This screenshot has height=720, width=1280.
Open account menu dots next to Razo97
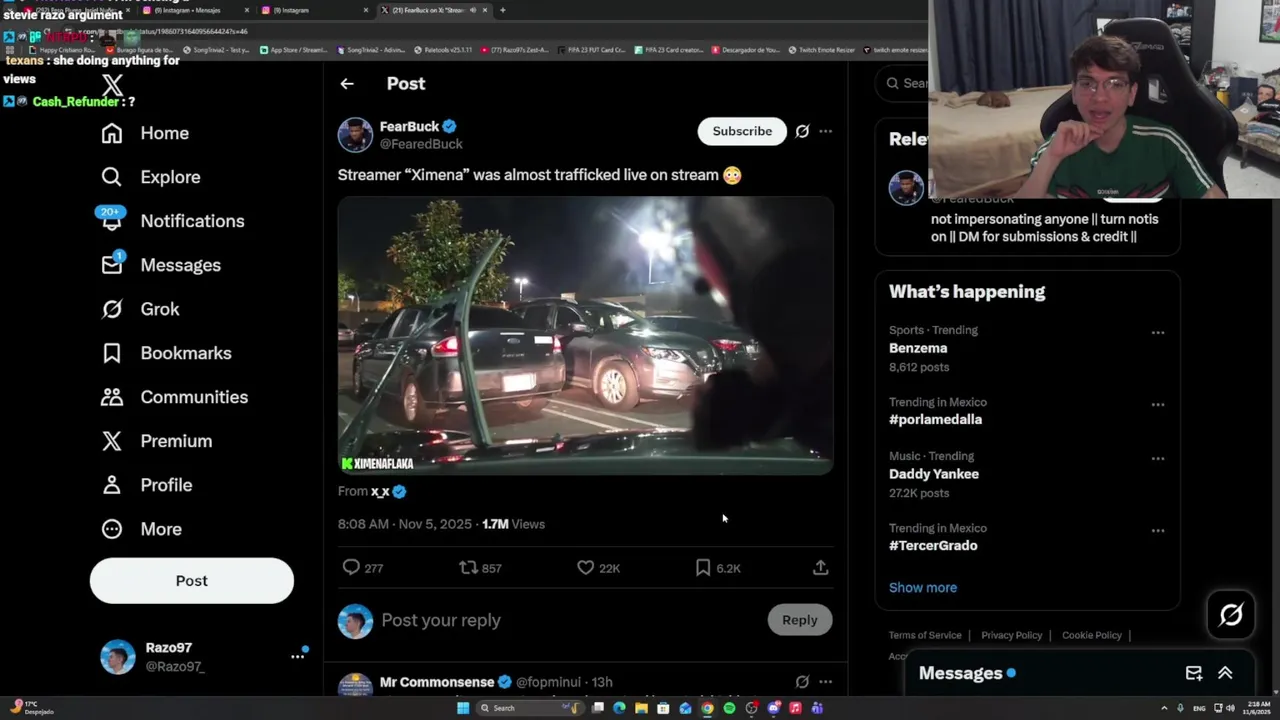pos(297,656)
